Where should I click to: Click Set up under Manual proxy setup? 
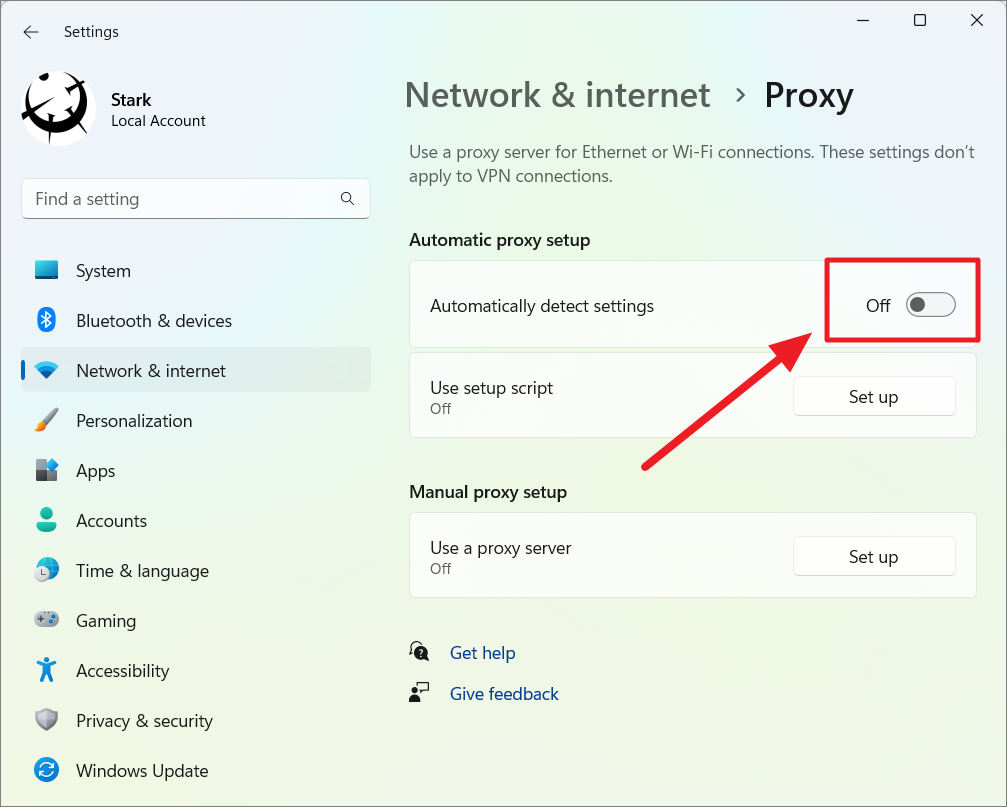873,556
